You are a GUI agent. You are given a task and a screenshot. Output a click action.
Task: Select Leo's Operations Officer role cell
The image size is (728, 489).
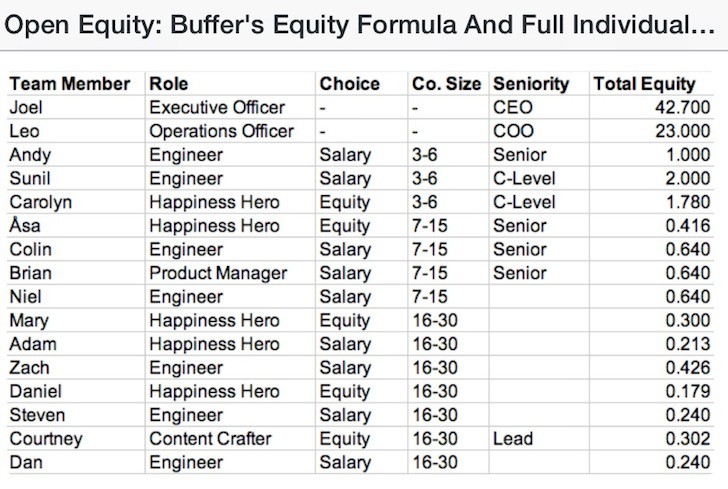222,131
